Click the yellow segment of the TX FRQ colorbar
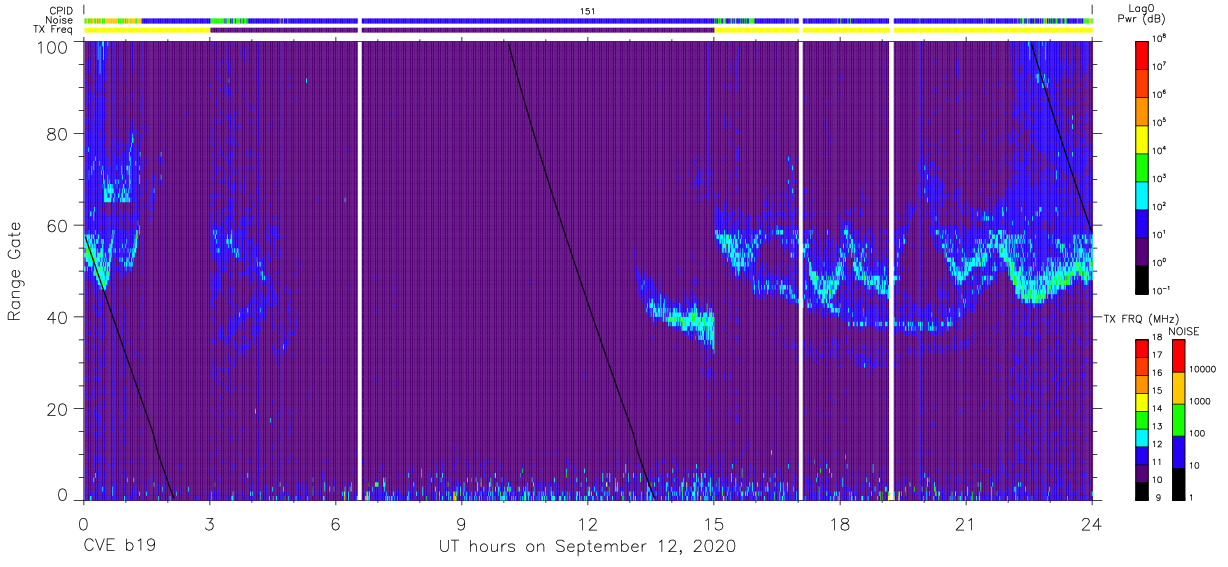Image resolution: width=1228 pixels, height=567 pixels. 1142,402
